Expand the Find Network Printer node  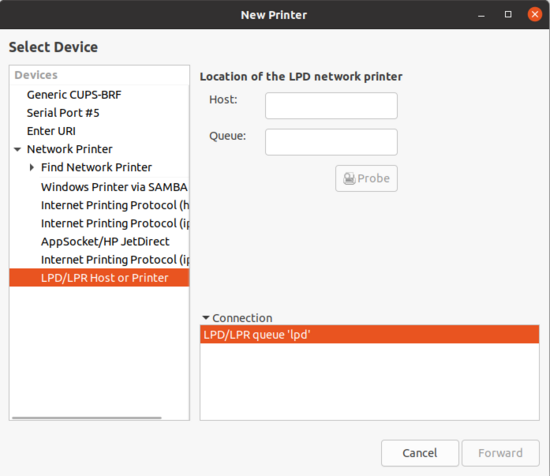(32, 167)
